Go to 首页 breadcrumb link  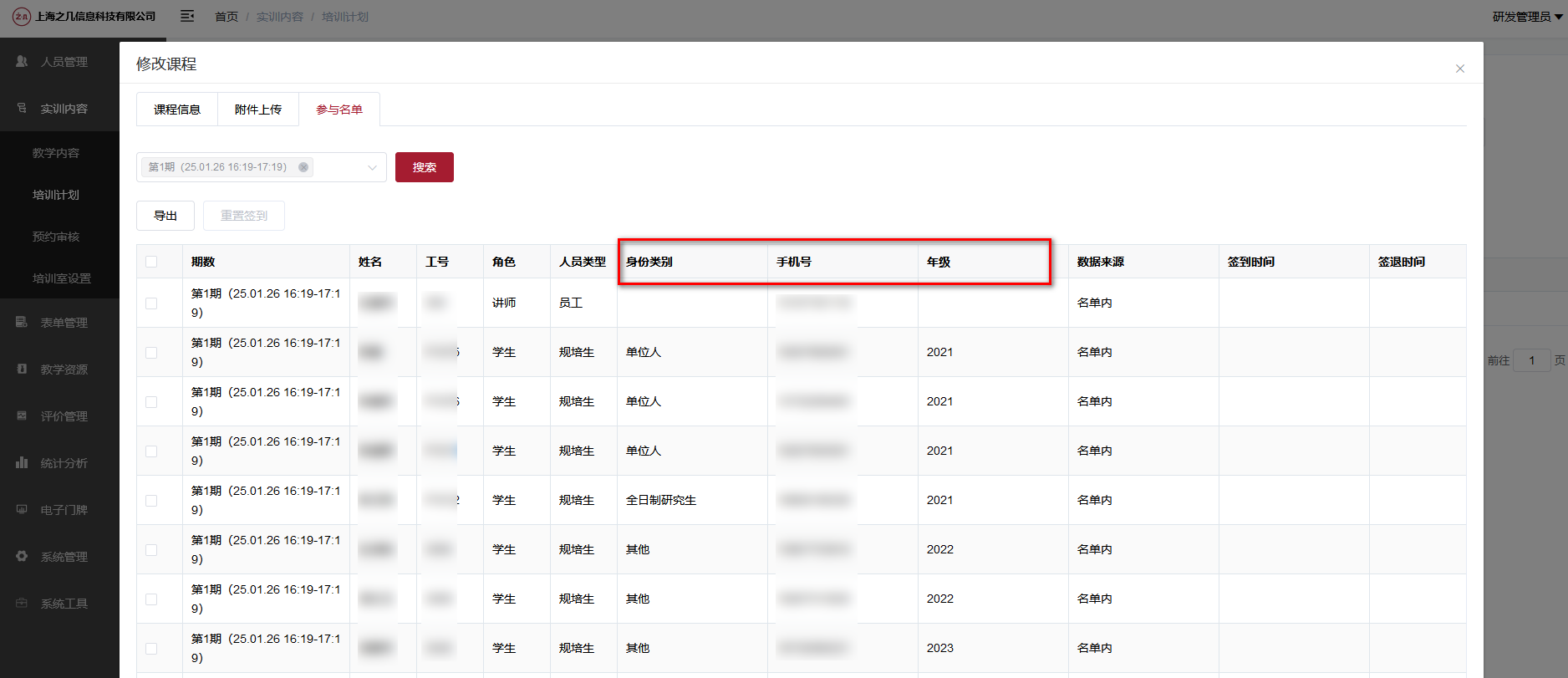coord(227,17)
